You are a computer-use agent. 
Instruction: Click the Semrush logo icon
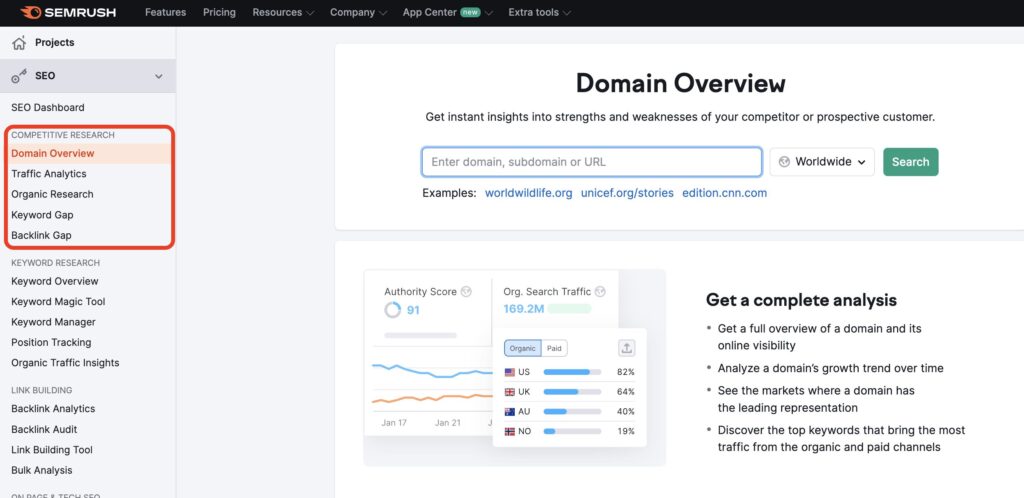coord(30,13)
